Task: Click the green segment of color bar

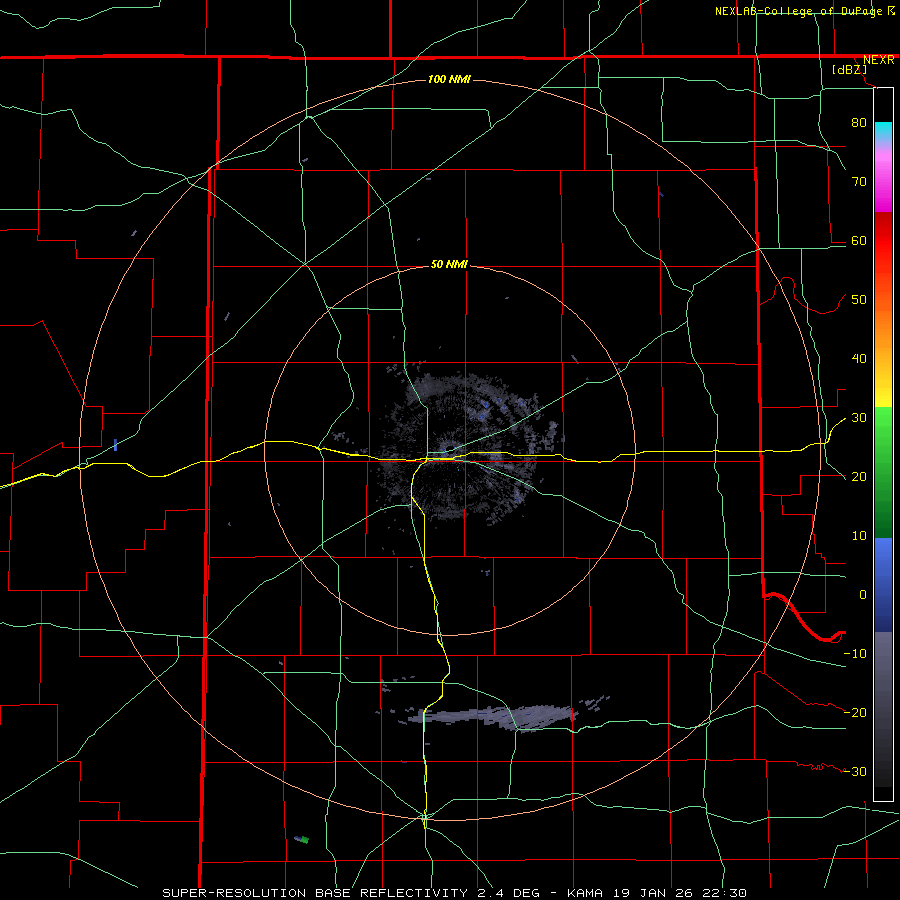Action: pos(883,472)
